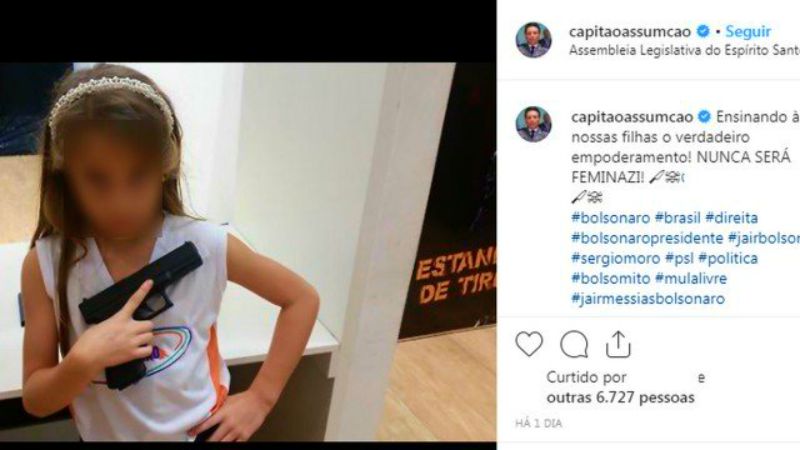Click the verified badge next to the caption username
This screenshot has width=800, height=450.
pyautogui.click(x=705, y=117)
